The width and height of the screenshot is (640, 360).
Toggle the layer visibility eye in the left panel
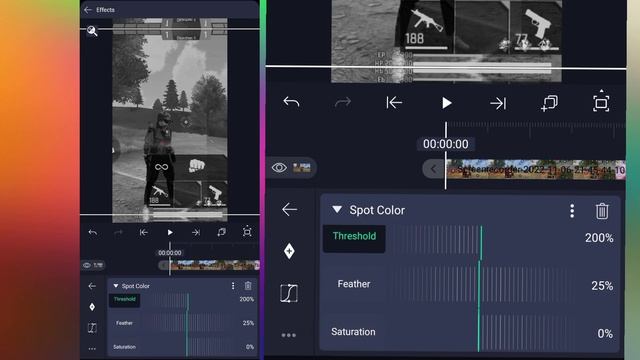[x=87, y=265]
